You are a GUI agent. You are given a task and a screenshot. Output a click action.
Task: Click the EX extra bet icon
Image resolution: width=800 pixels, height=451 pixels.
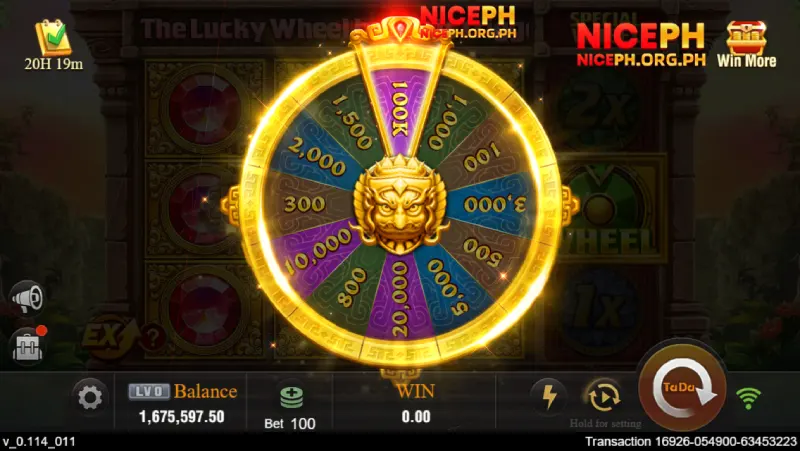click(x=106, y=336)
